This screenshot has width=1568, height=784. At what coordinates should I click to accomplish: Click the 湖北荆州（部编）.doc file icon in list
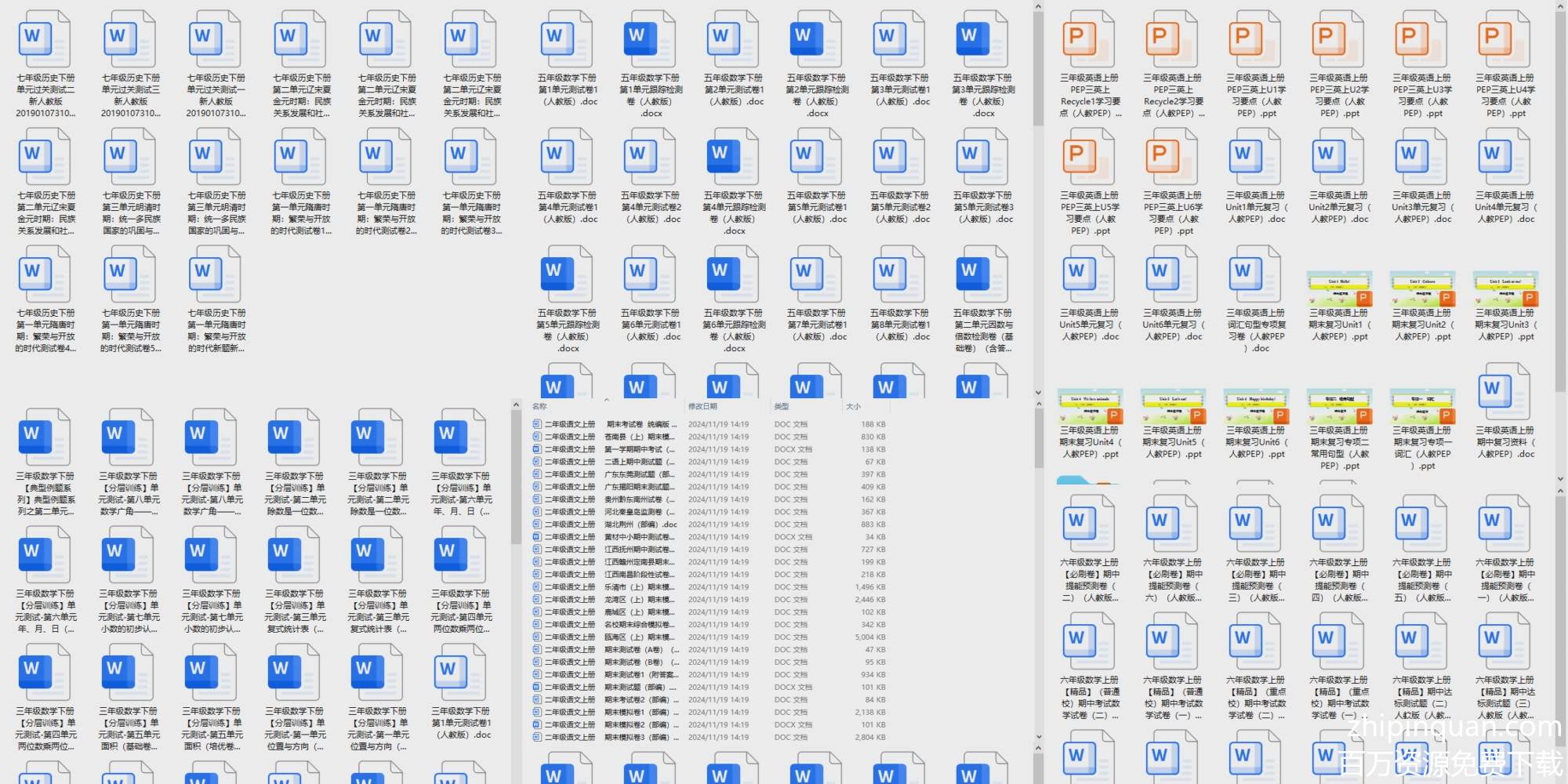click(537, 524)
